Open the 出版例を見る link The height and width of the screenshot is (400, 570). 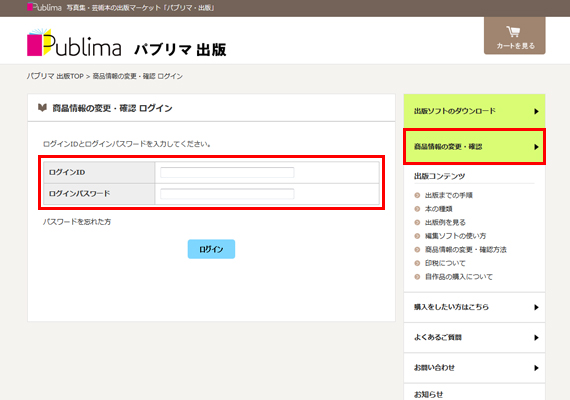[445, 222]
